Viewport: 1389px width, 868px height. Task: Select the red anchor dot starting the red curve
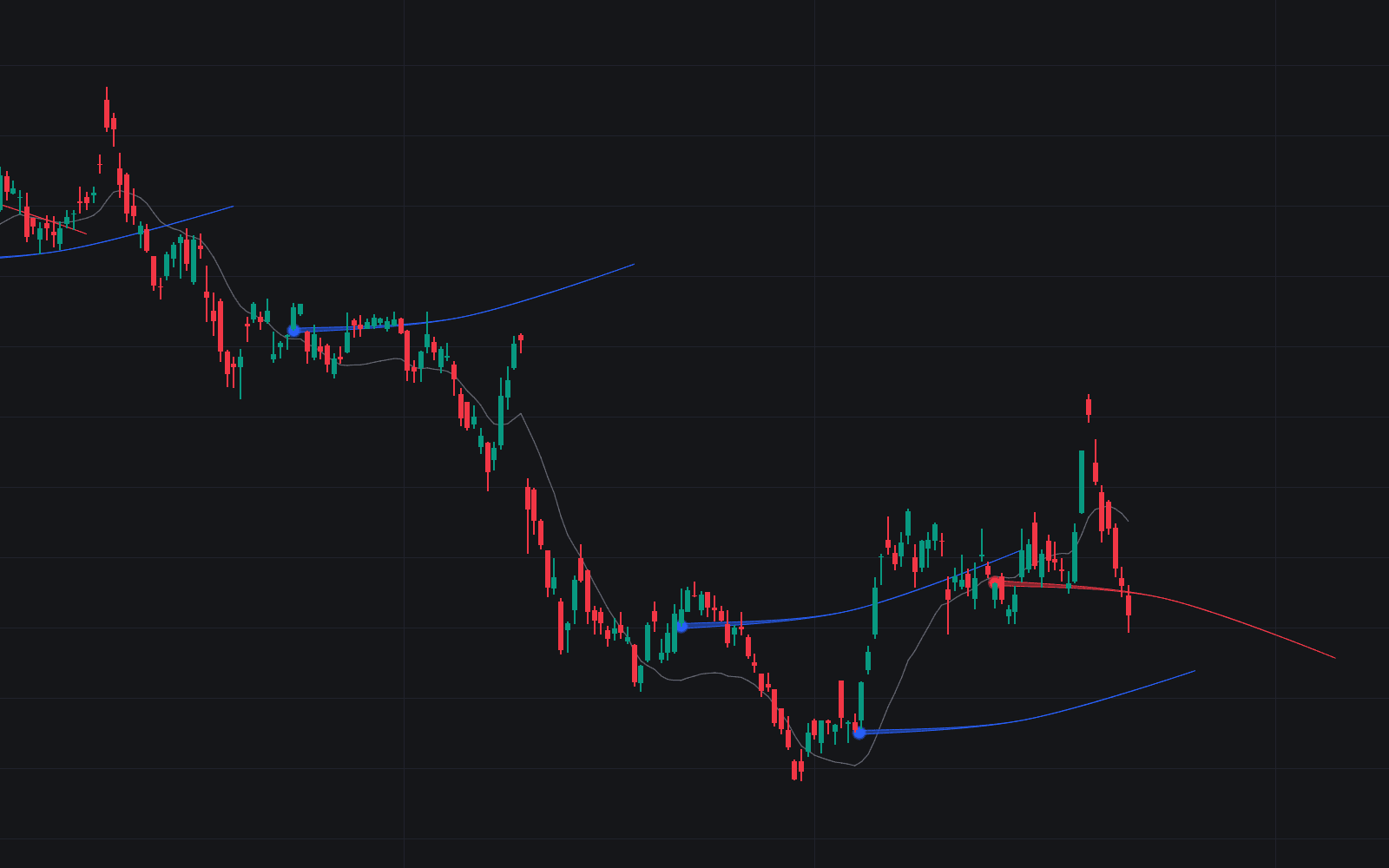[994, 582]
